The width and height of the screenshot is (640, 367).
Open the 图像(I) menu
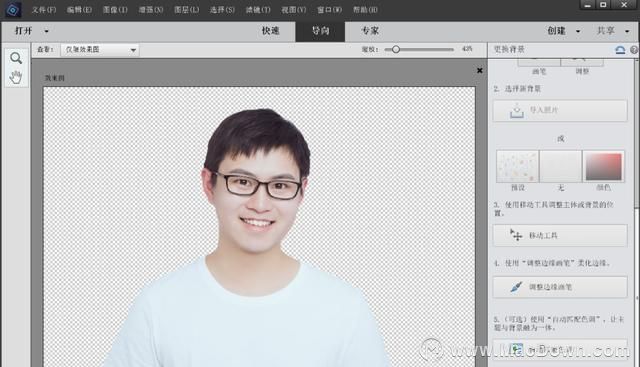115,9
